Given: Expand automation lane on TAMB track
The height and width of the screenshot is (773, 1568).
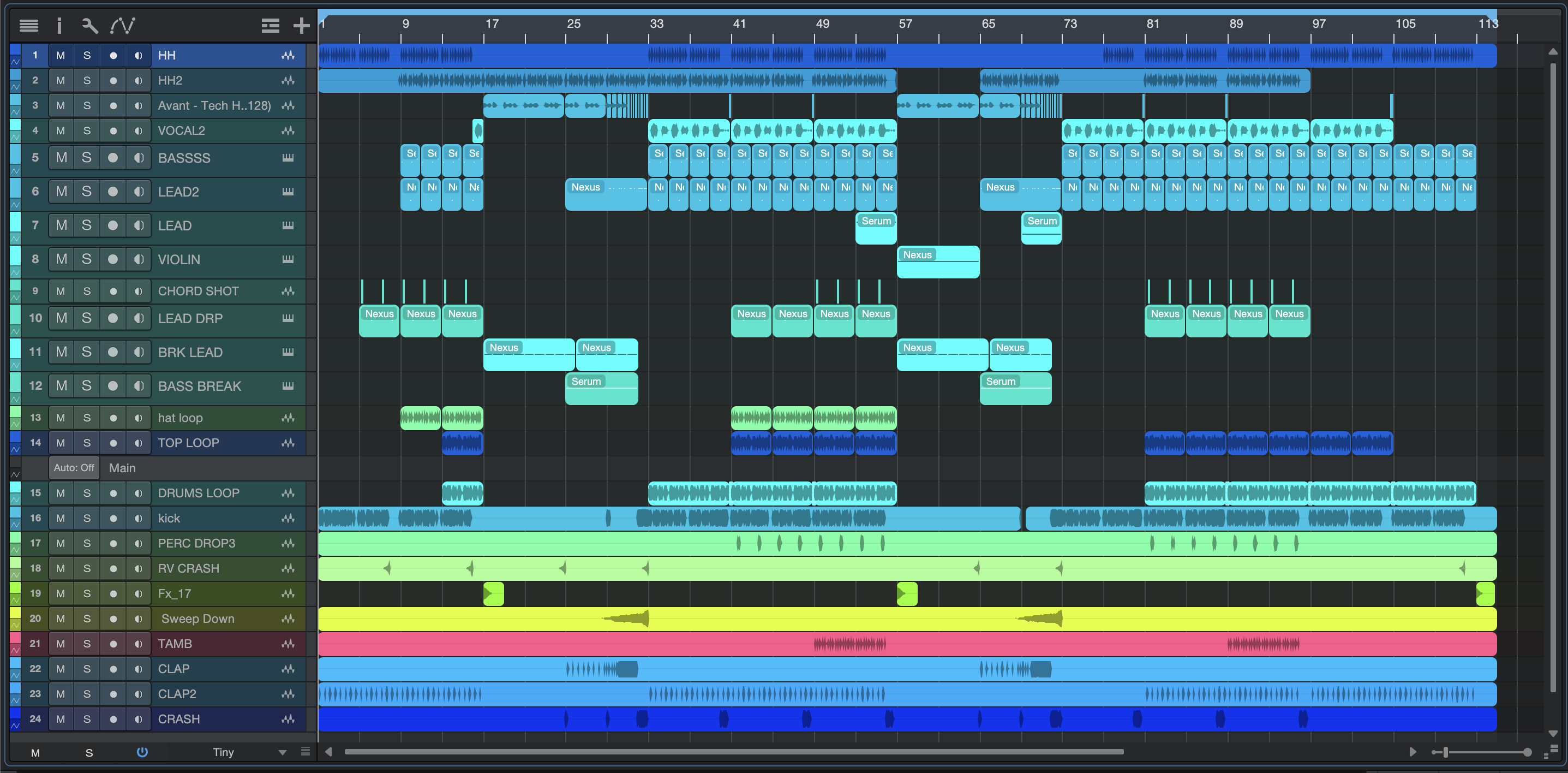Looking at the screenshot, I should pos(15,650).
